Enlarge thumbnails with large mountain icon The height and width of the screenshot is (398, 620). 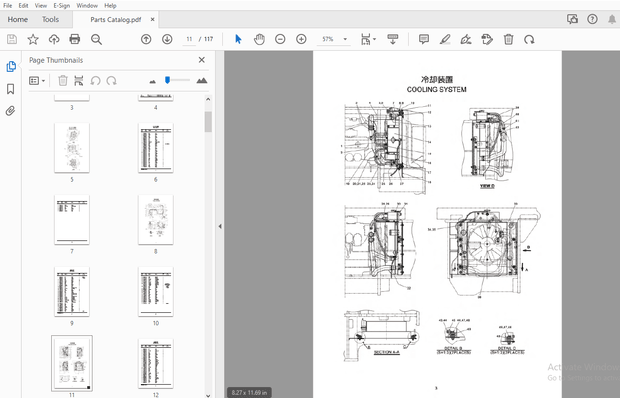tap(202, 81)
